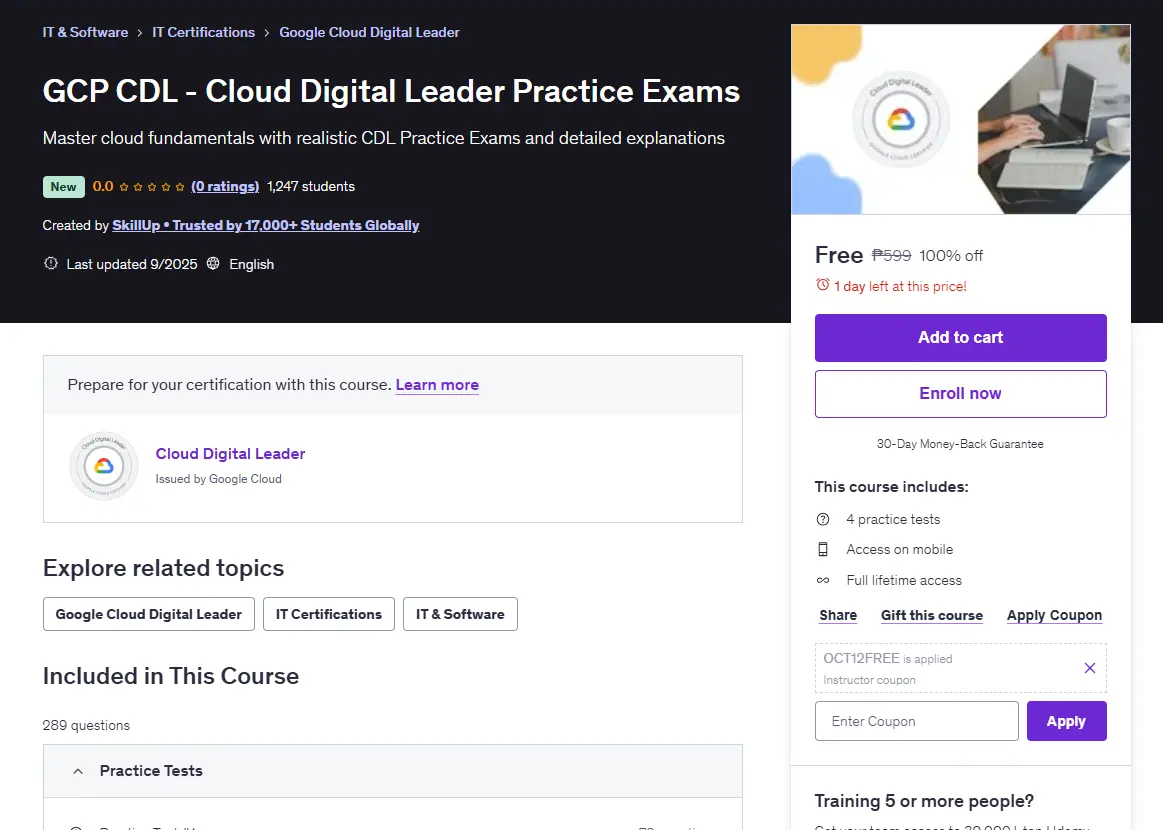Click the Share link
This screenshot has width=1163, height=830.
click(x=838, y=615)
